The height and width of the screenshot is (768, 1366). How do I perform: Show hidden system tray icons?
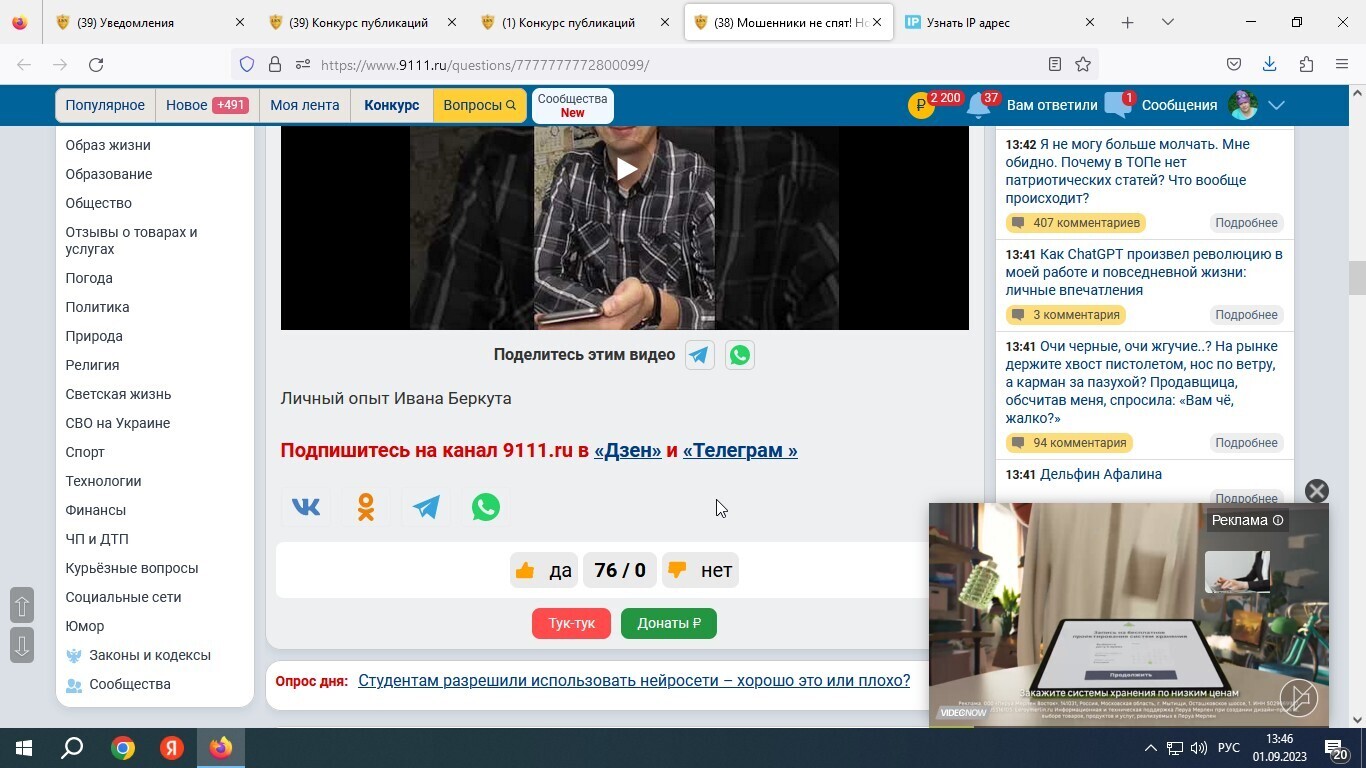1150,748
